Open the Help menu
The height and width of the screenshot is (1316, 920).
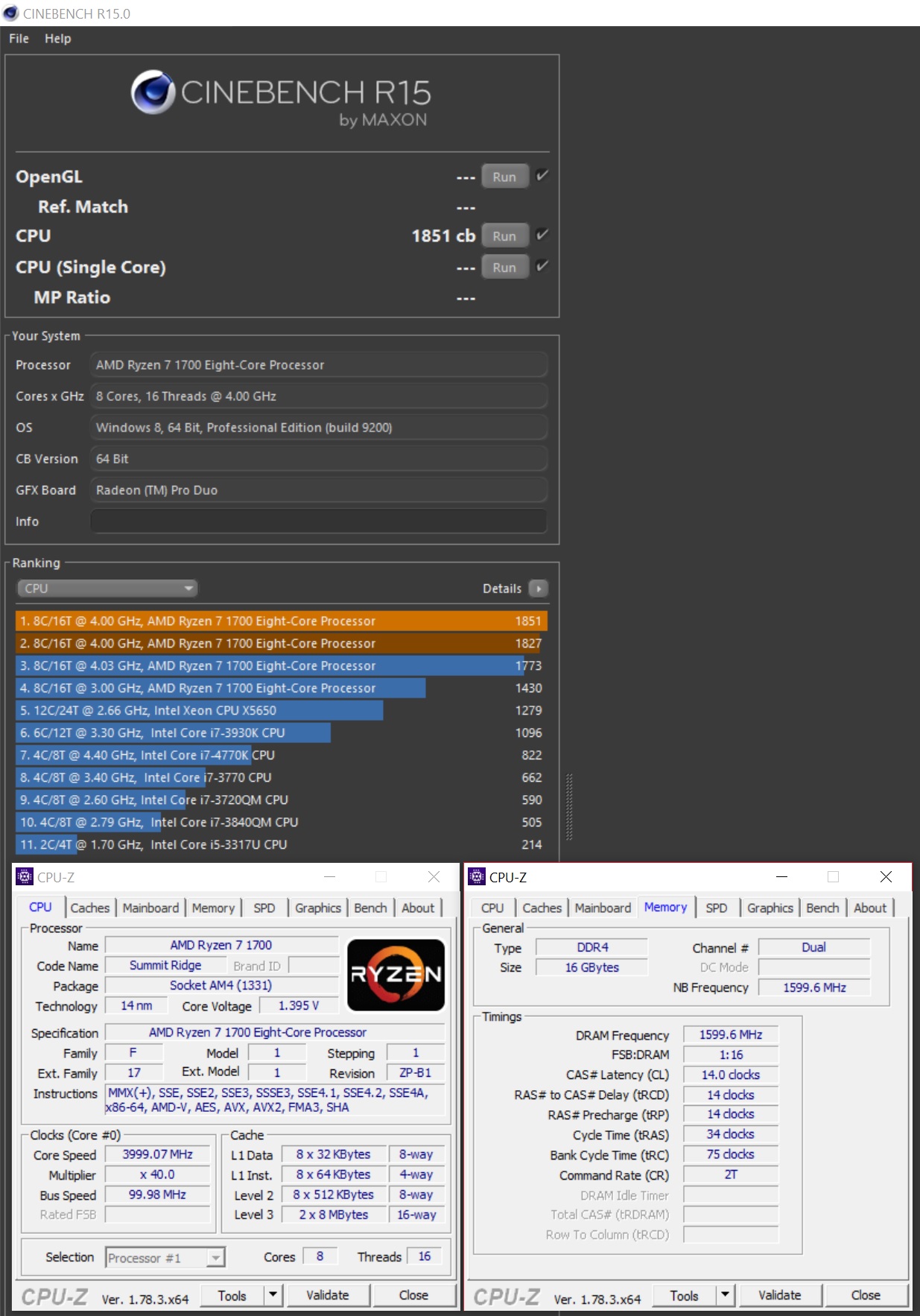click(57, 39)
